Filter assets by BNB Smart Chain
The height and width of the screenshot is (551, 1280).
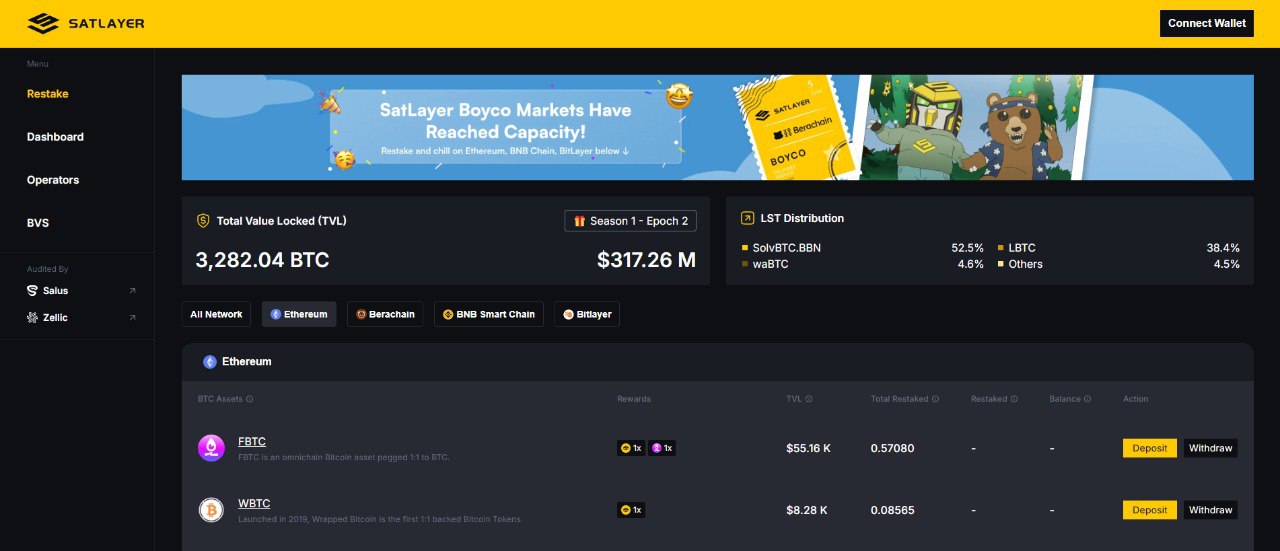[x=488, y=314]
